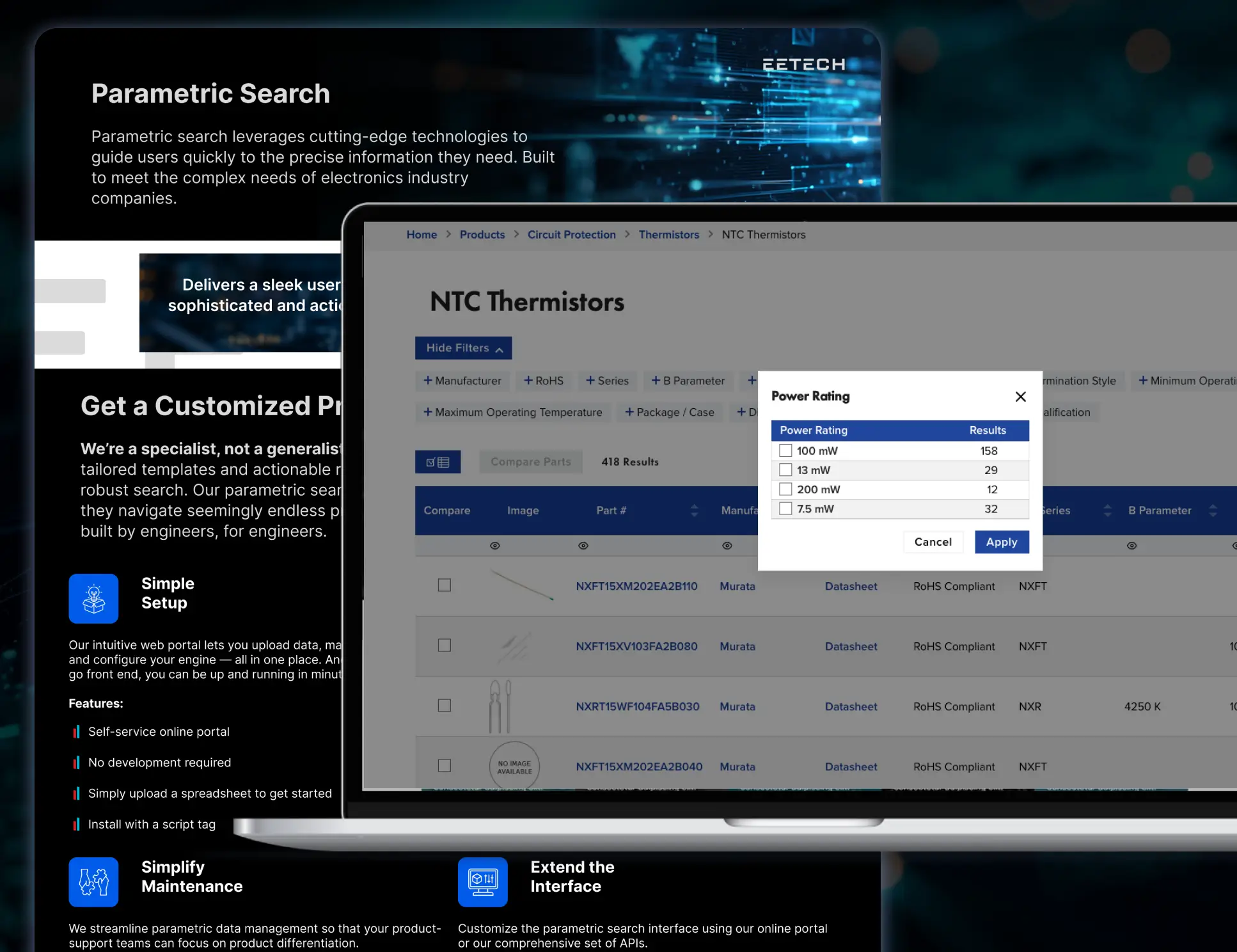Open the Maximum Operating Temperature filter
This screenshot has width=1237, height=952.
coord(512,413)
